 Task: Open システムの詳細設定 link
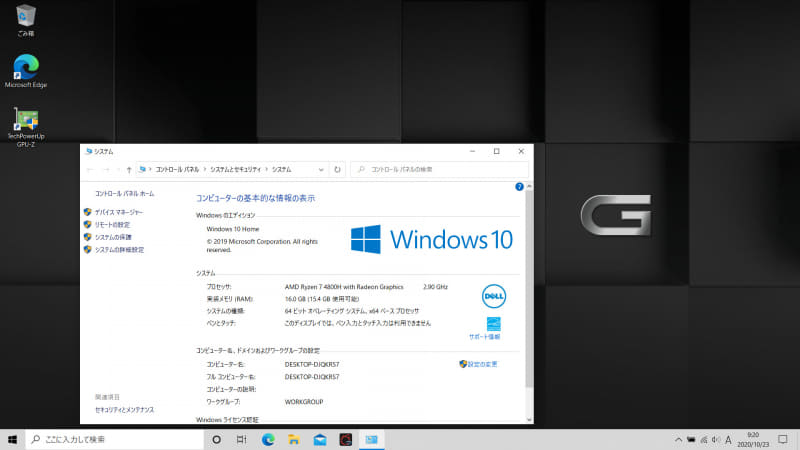(119, 250)
